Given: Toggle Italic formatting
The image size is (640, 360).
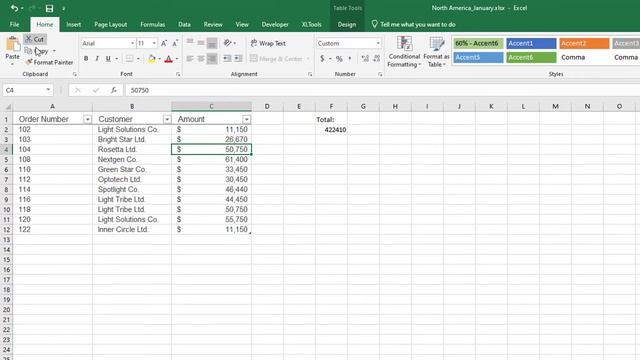Looking at the screenshot, I should tap(97, 59).
